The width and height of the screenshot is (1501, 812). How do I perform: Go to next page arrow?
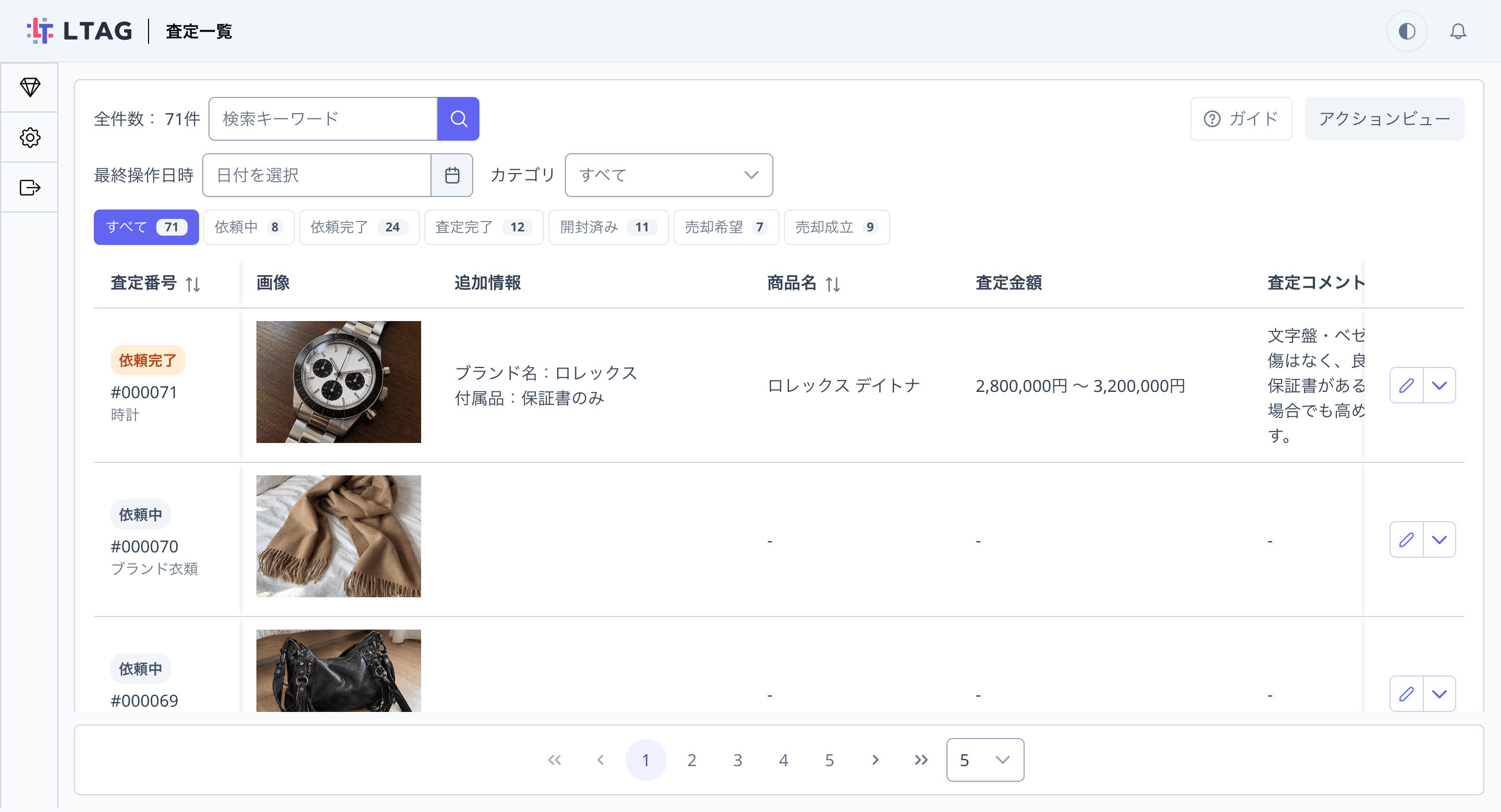[x=875, y=759]
